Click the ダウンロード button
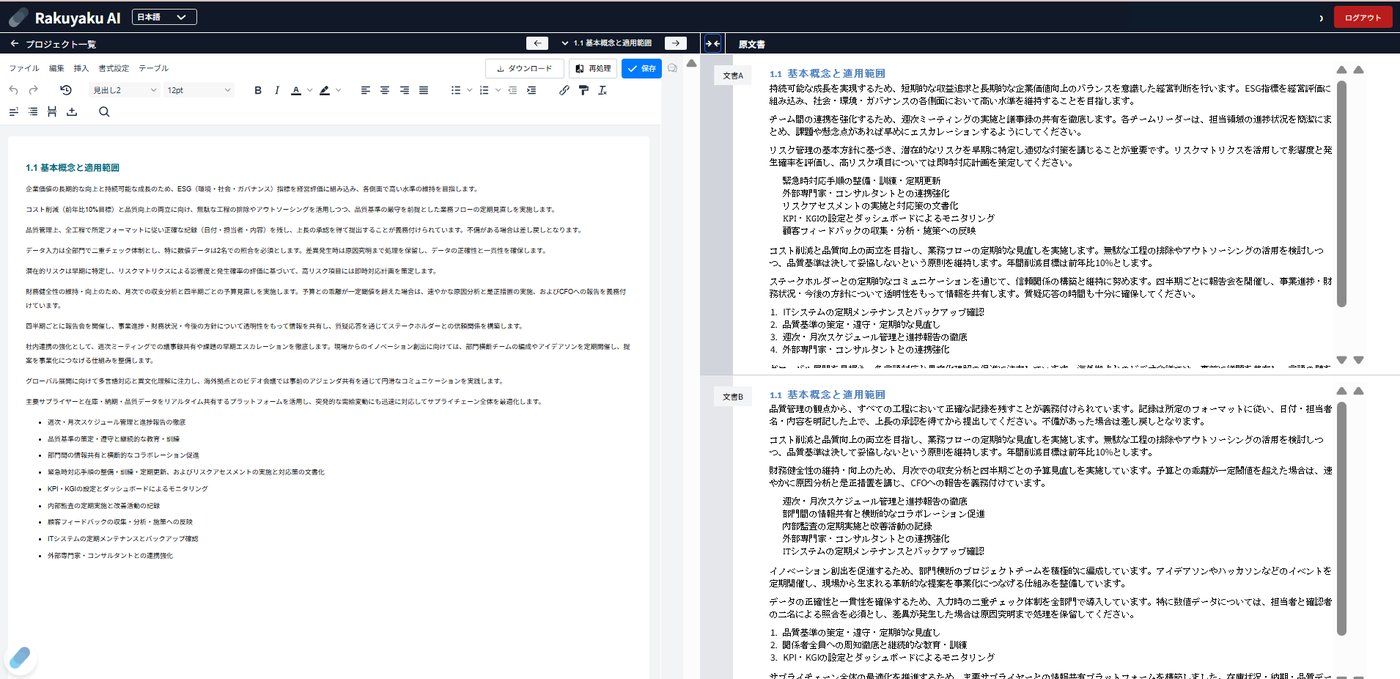This screenshot has height=679, width=1400. click(524, 68)
